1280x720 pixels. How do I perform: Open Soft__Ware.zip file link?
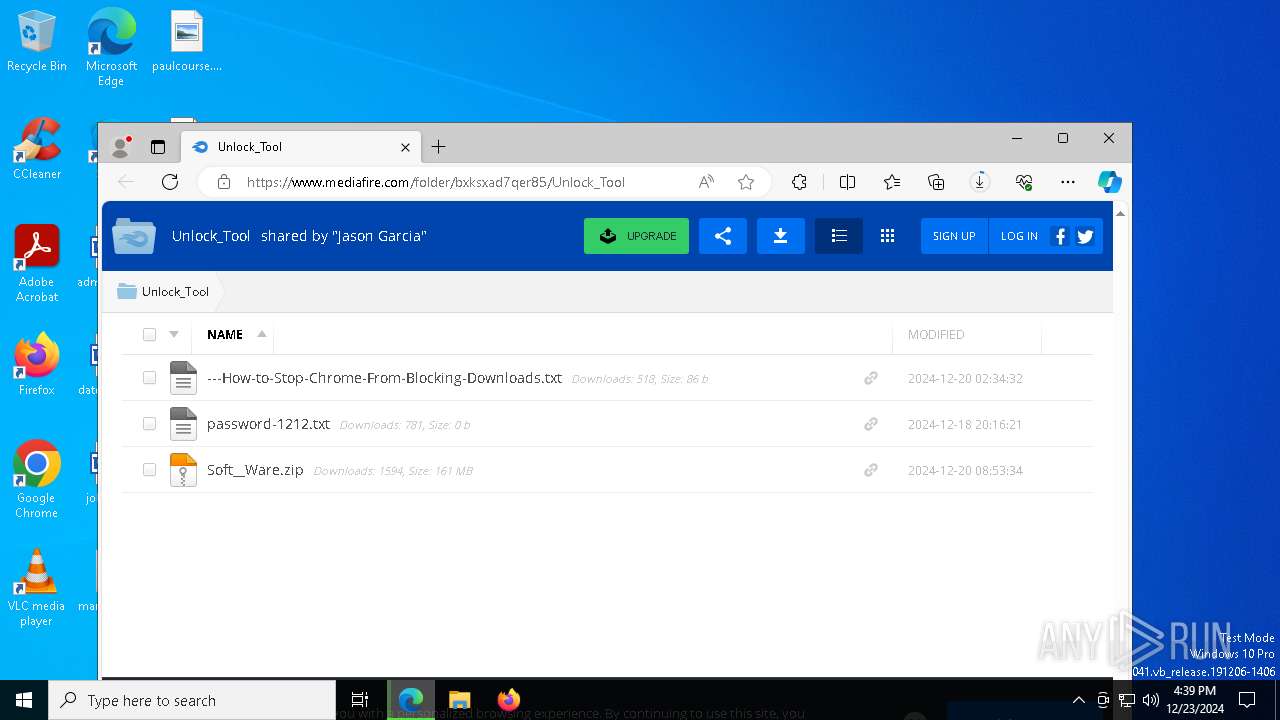pyautogui.click(x=255, y=470)
